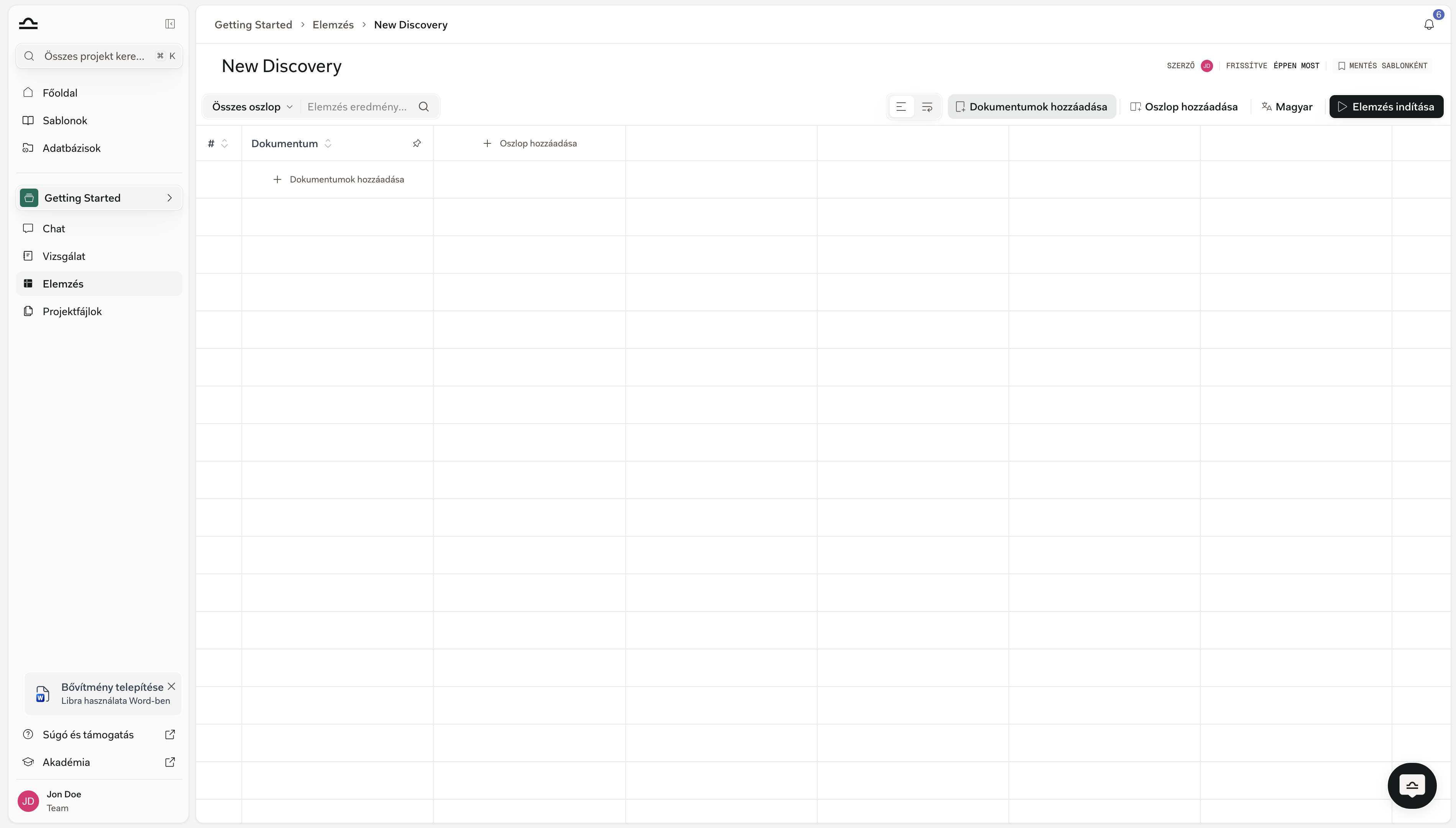
Task: Click Mentés sablonként button
Action: (1383, 66)
